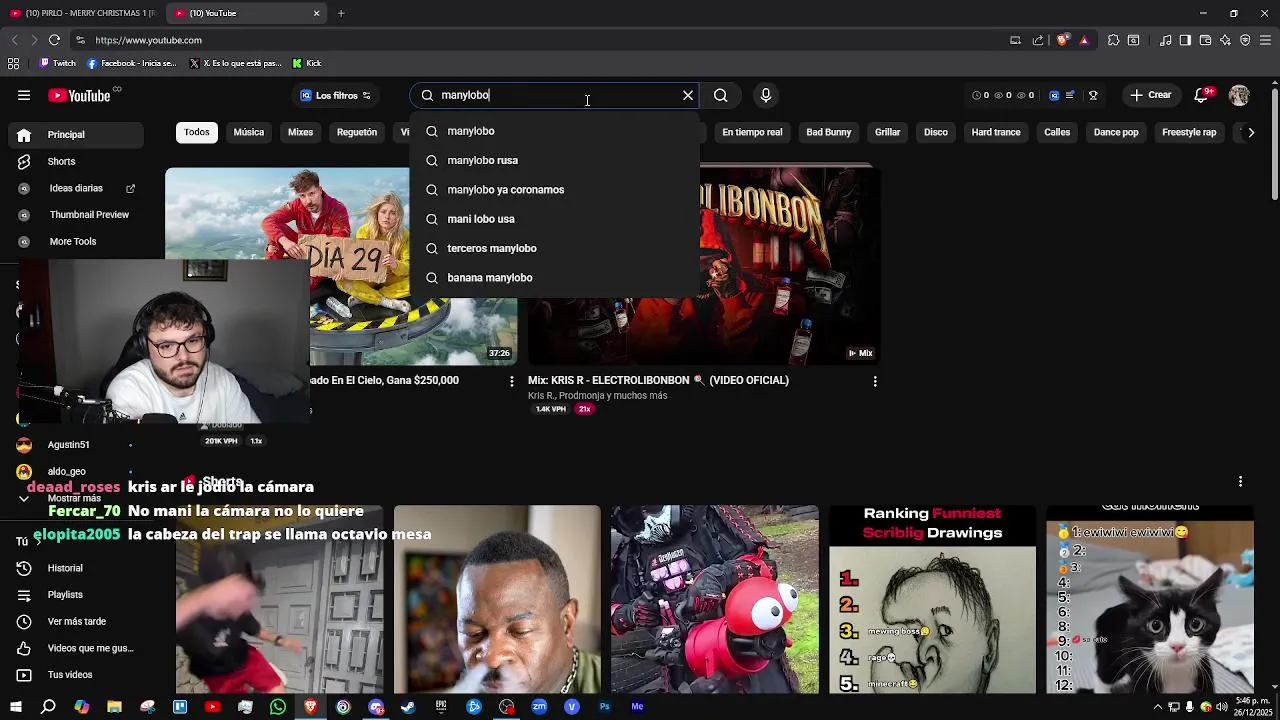Screen dimensions: 1280x720
Task: Select the Regueton filter chip
Action: click(x=357, y=132)
